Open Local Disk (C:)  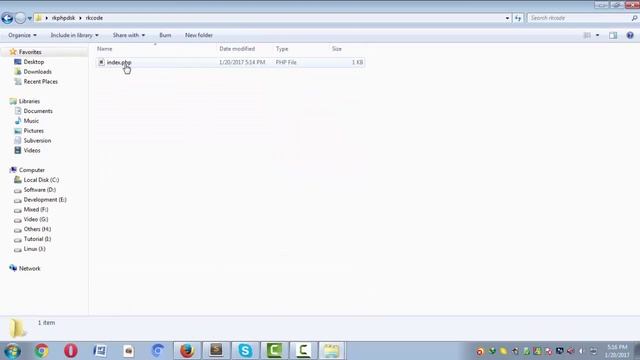pos(41,180)
